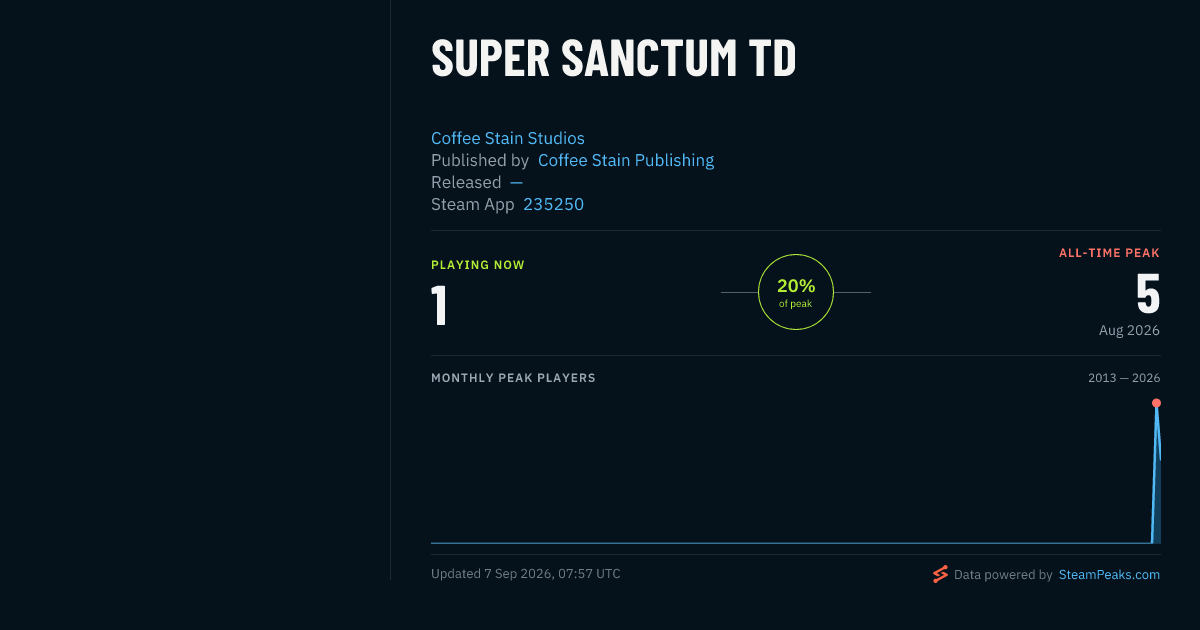Viewport: 1200px width, 630px height.
Task: Click the Released dash placeholder
Action: [516, 182]
